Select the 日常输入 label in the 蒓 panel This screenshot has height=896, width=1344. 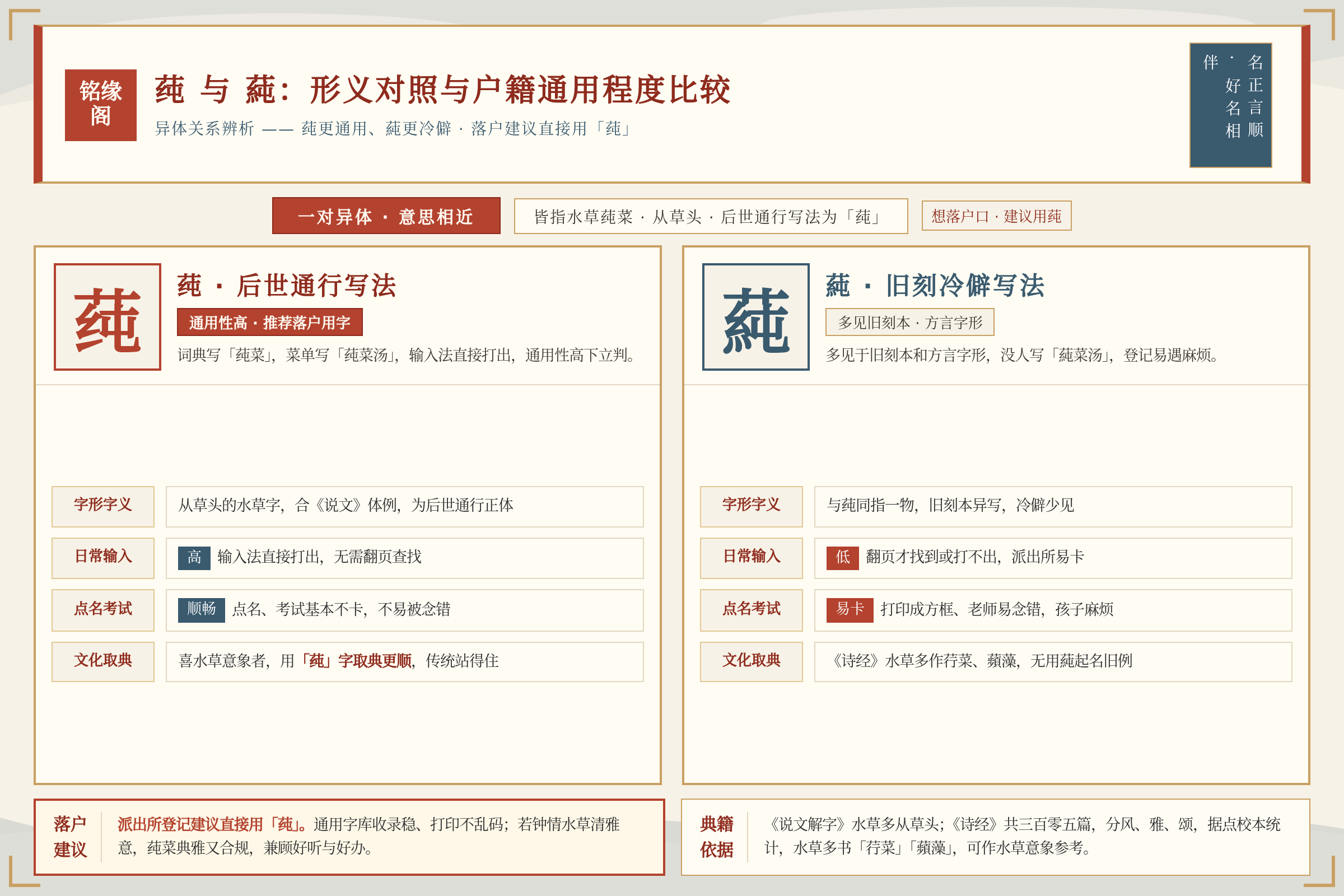[x=751, y=558]
